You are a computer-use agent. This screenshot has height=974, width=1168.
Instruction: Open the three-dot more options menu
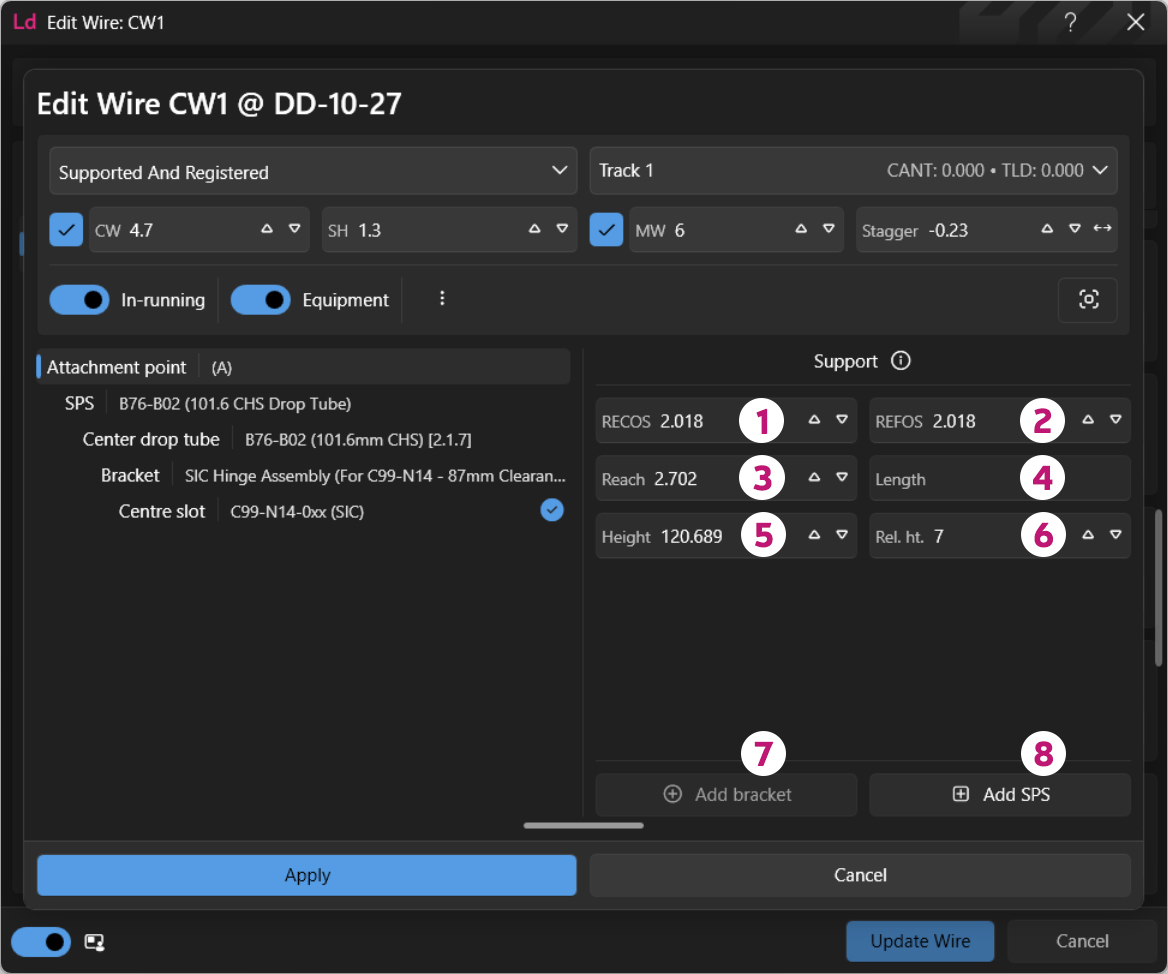(442, 299)
